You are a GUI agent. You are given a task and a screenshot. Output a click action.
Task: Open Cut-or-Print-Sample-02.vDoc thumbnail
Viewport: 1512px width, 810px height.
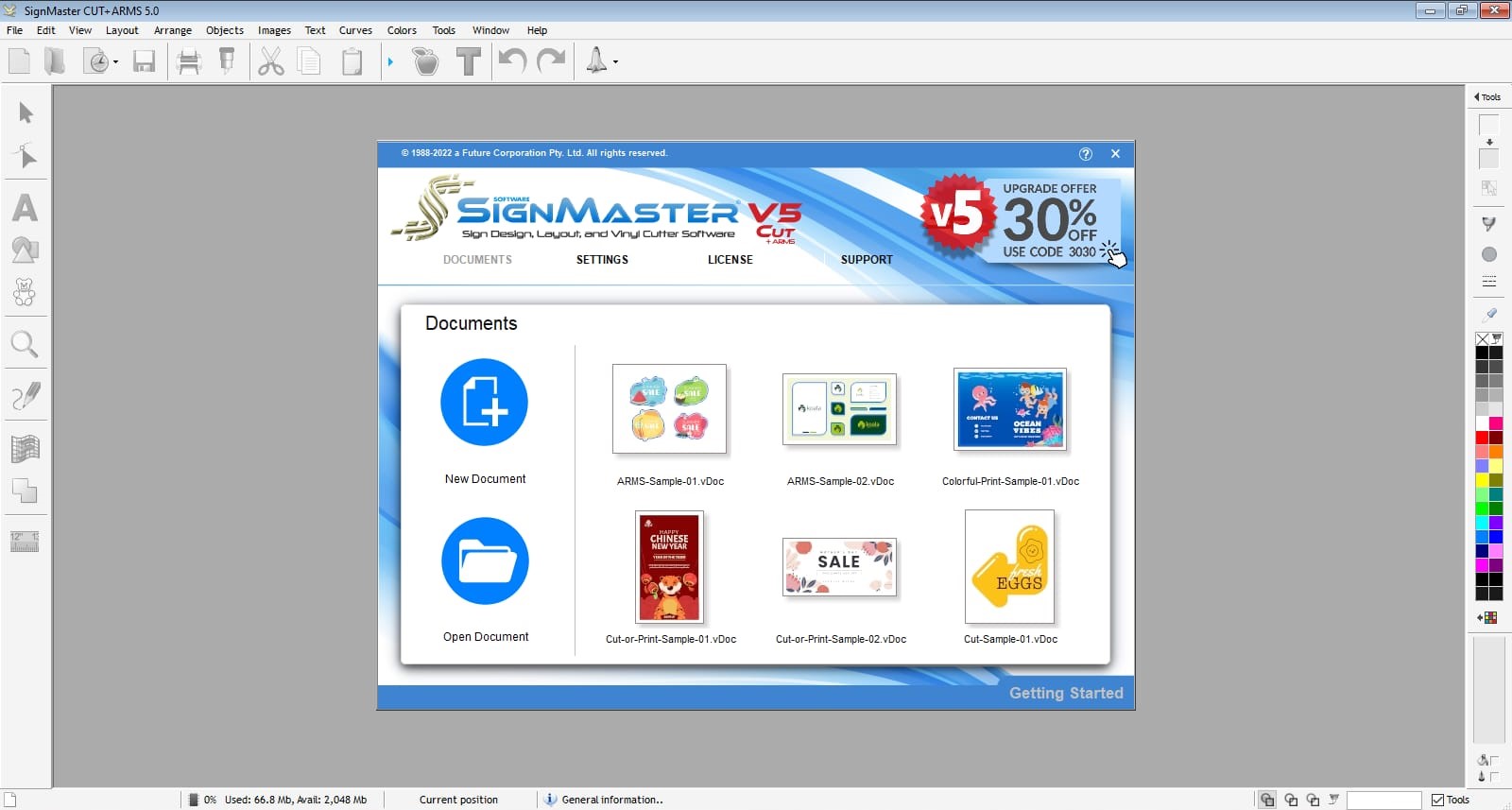click(x=839, y=567)
